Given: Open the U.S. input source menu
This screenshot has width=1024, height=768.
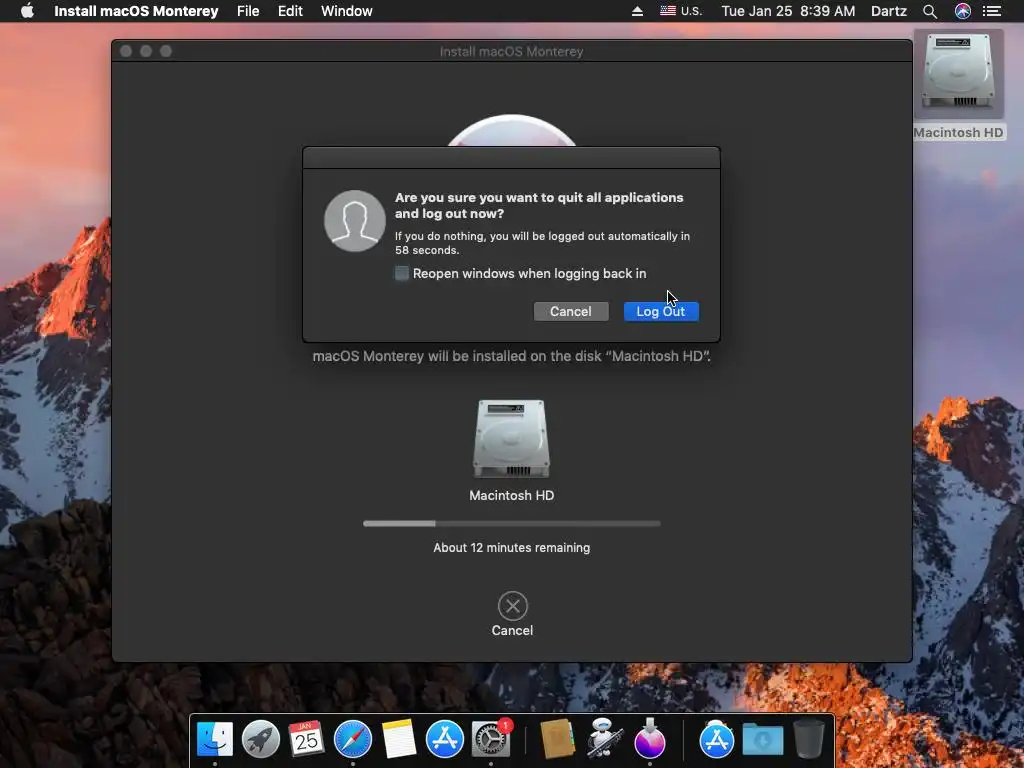Looking at the screenshot, I should click(x=681, y=11).
